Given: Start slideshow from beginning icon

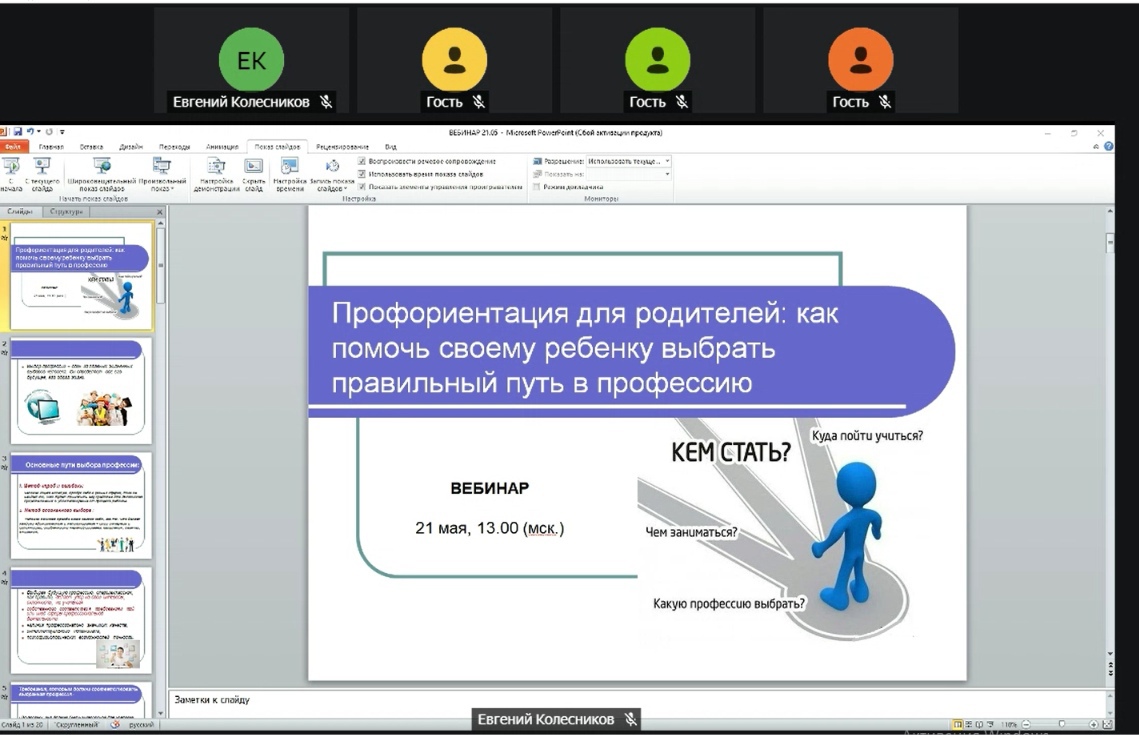Looking at the screenshot, I should 11,174.
